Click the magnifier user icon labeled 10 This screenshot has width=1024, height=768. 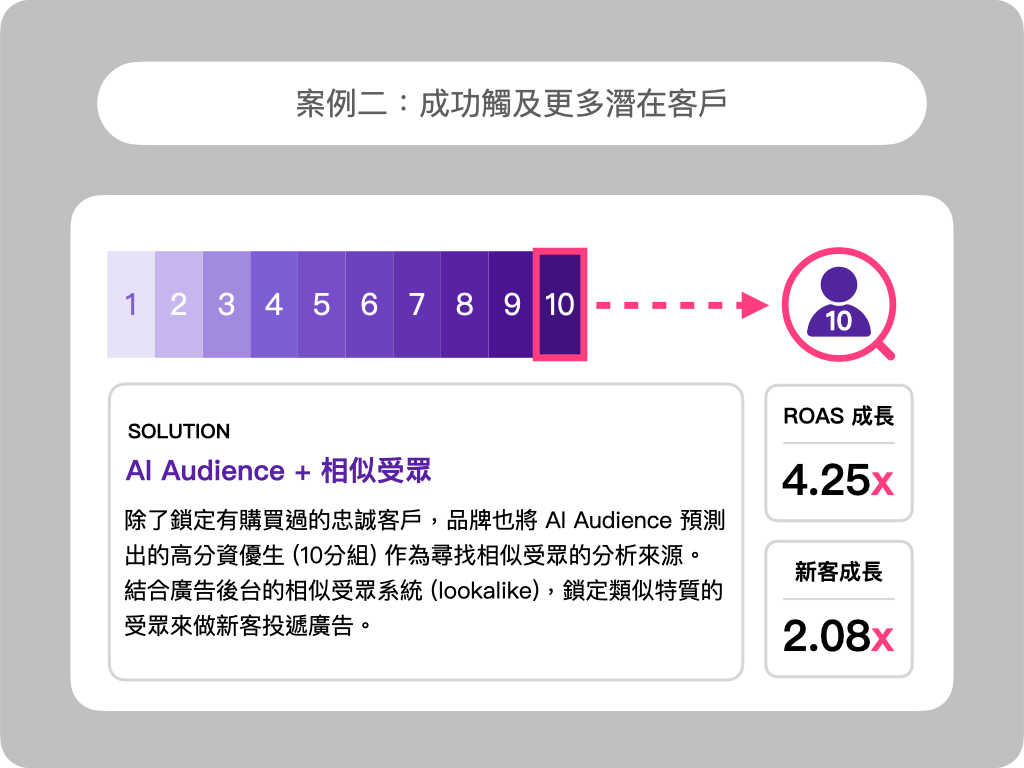pyautogui.click(x=839, y=304)
